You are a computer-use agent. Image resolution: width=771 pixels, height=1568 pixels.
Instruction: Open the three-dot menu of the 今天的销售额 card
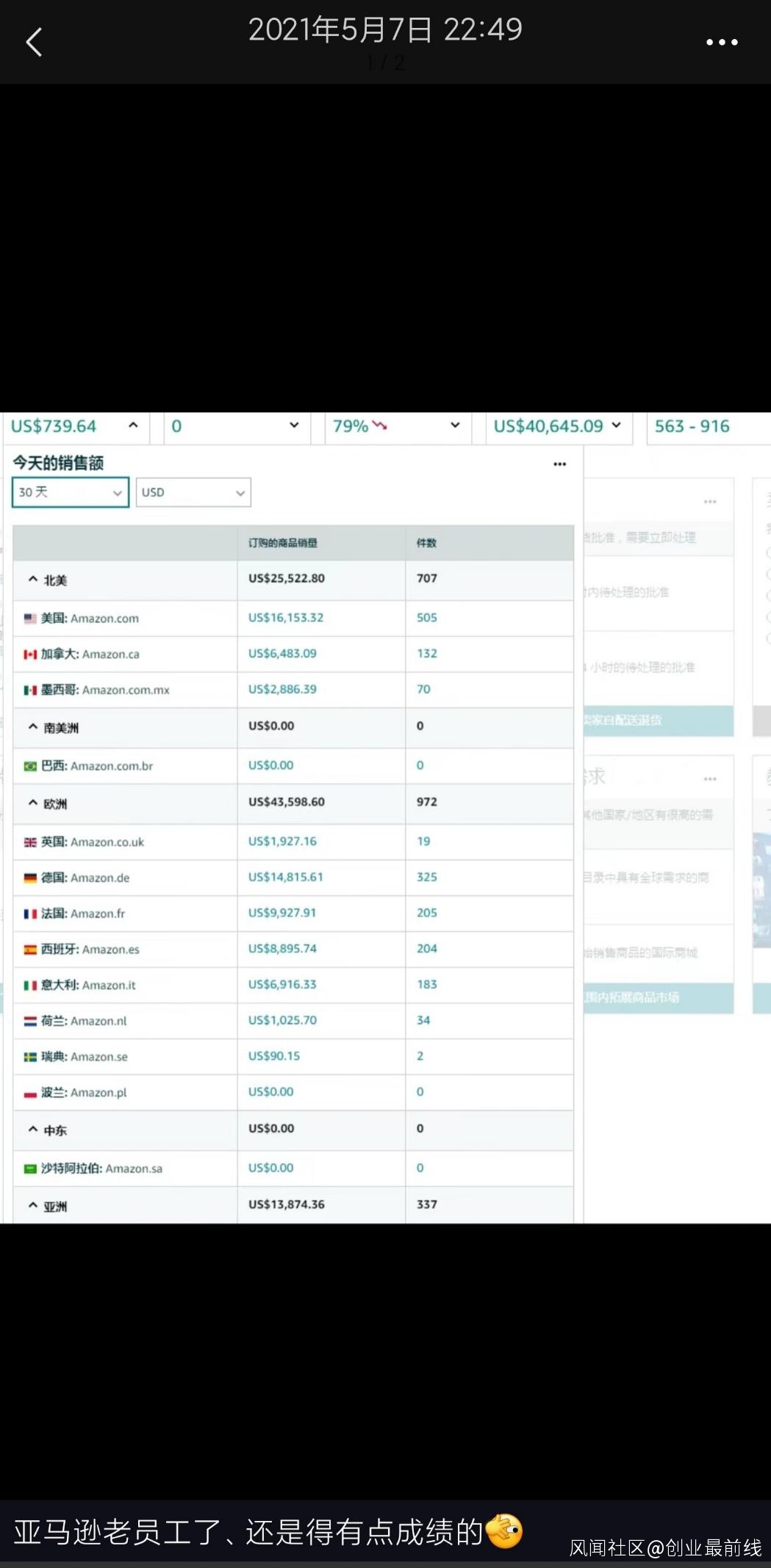coord(560,464)
